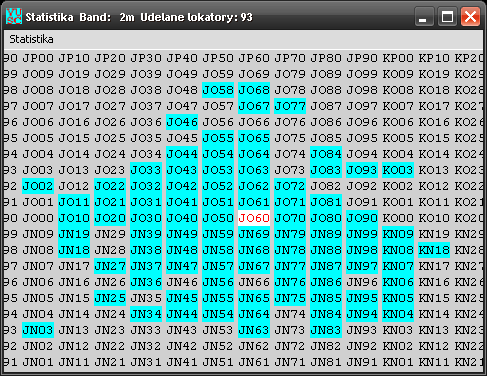Close the Statistika window
Viewport: 487px width, 376px height.
tap(470, 17)
